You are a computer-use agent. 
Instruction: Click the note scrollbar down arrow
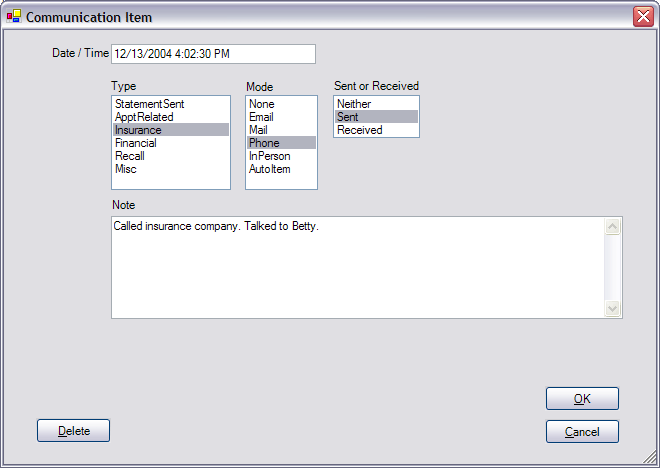612,308
